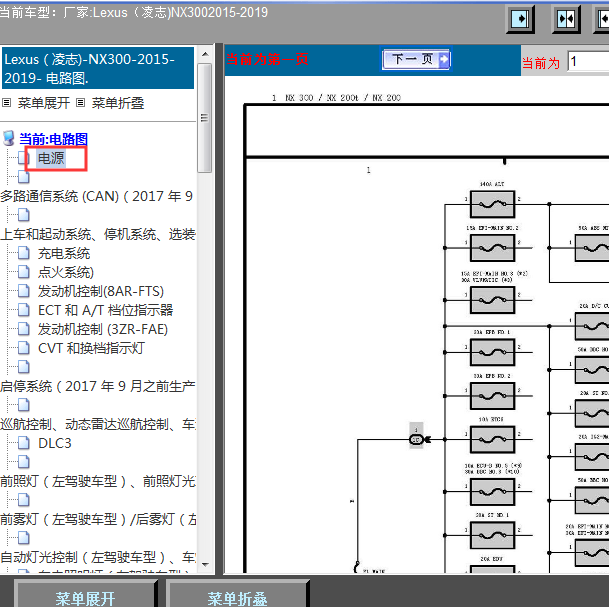Screen dimensions: 609x607
Task: Click the Lexus NX300 电路图 sidebar header
Action: click(x=98, y=68)
